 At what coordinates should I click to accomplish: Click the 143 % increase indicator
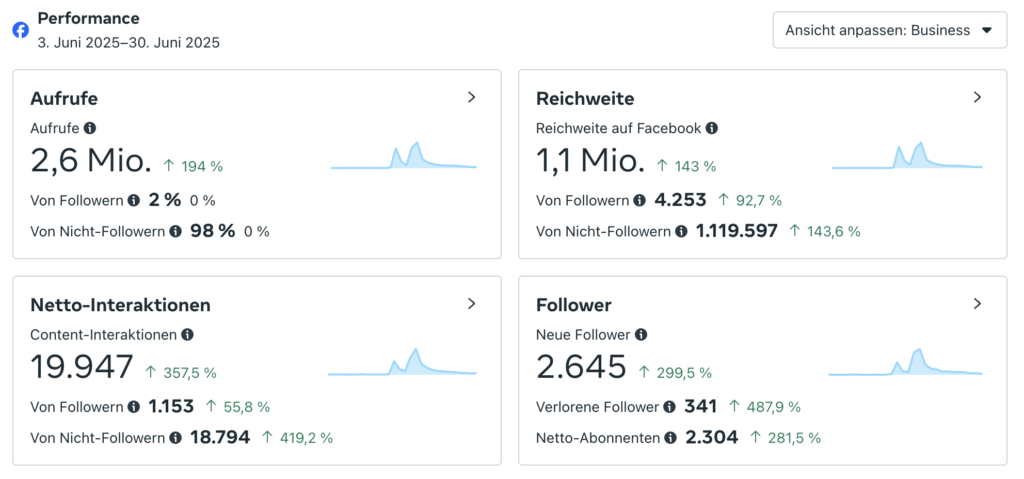(686, 166)
